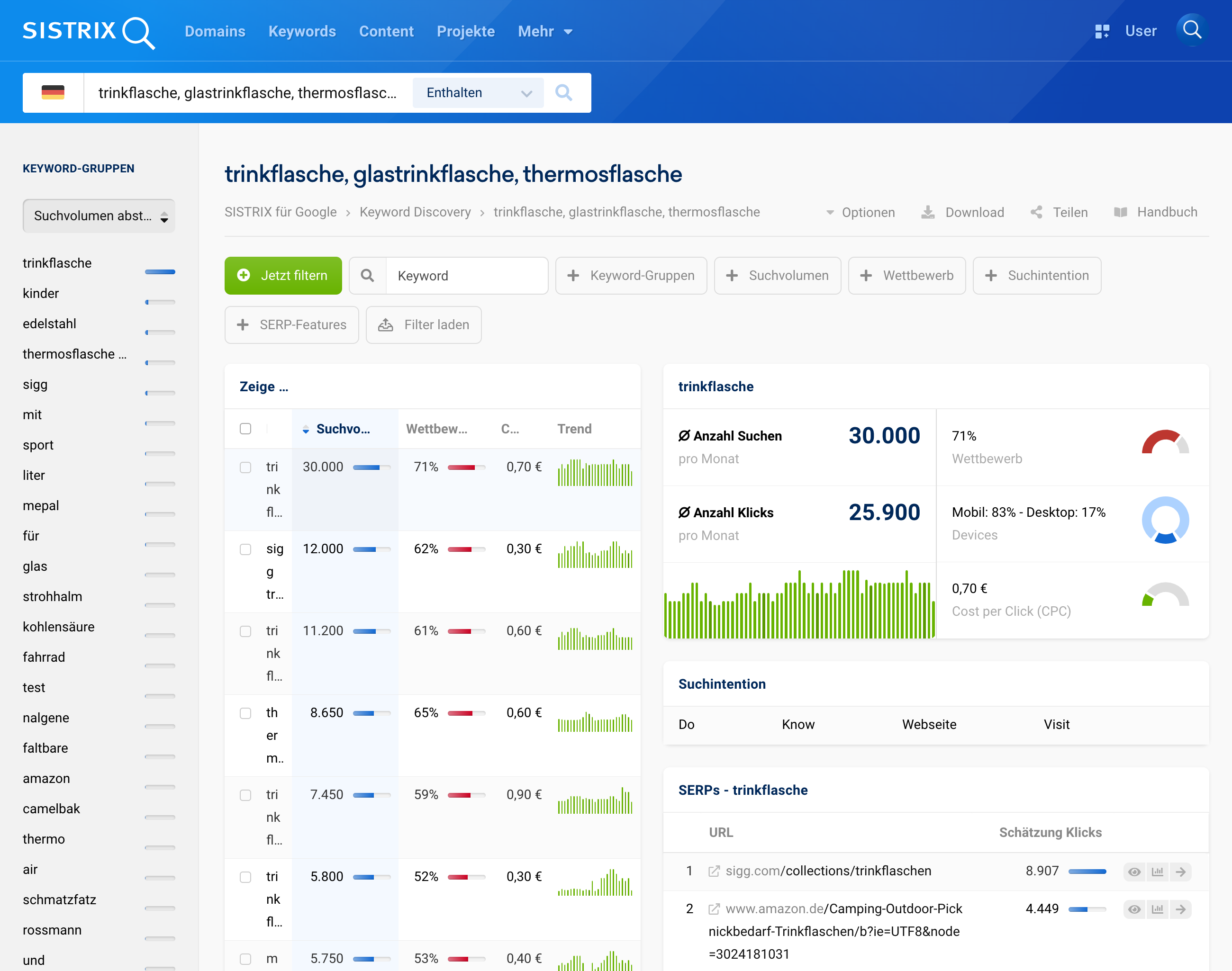Open Suchvolumen sort dropdown in sidebar
1232x971 pixels.
[x=99, y=216]
